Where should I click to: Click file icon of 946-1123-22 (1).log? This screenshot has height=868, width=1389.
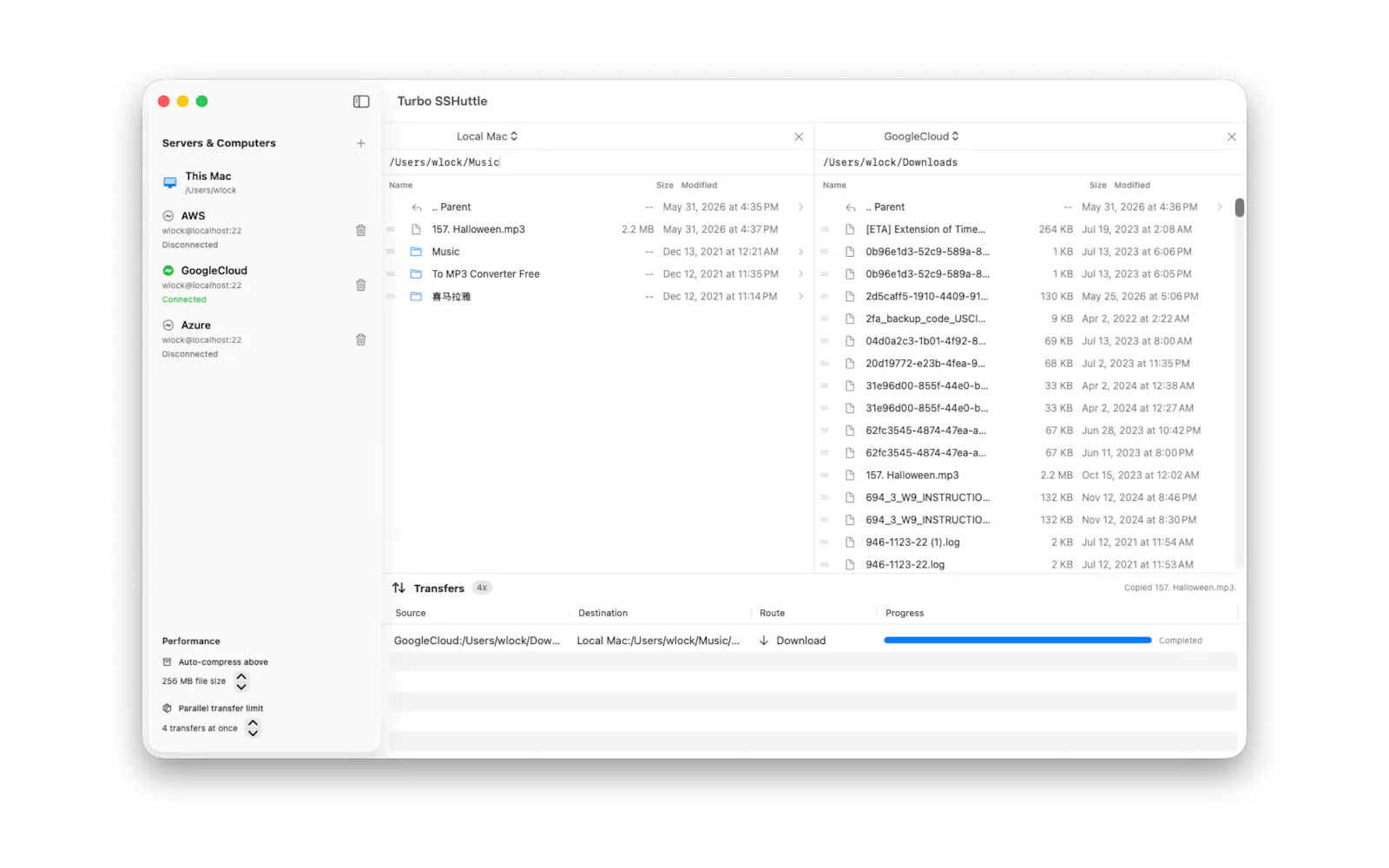(850, 542)
